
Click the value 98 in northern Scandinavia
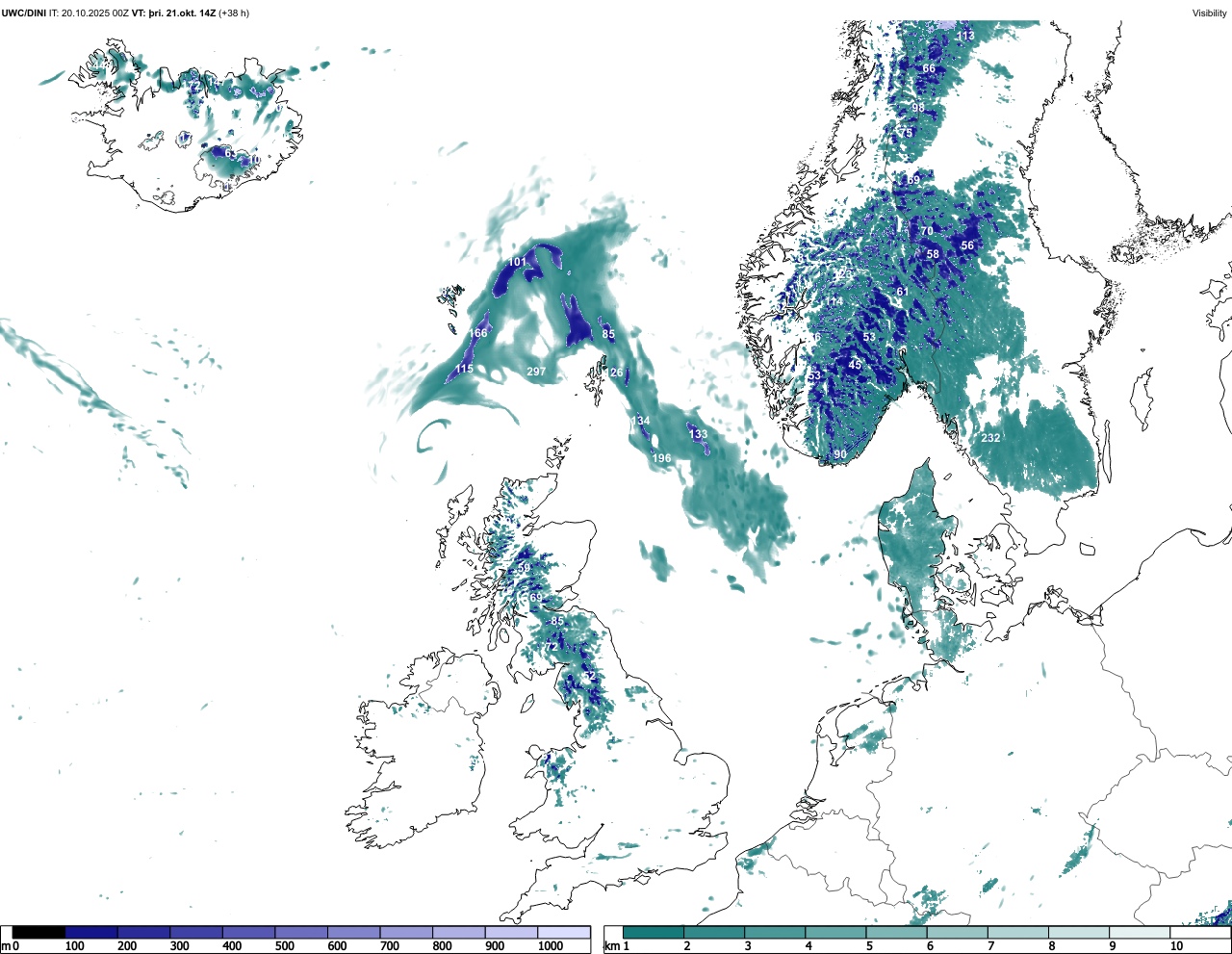pos(918,109)
